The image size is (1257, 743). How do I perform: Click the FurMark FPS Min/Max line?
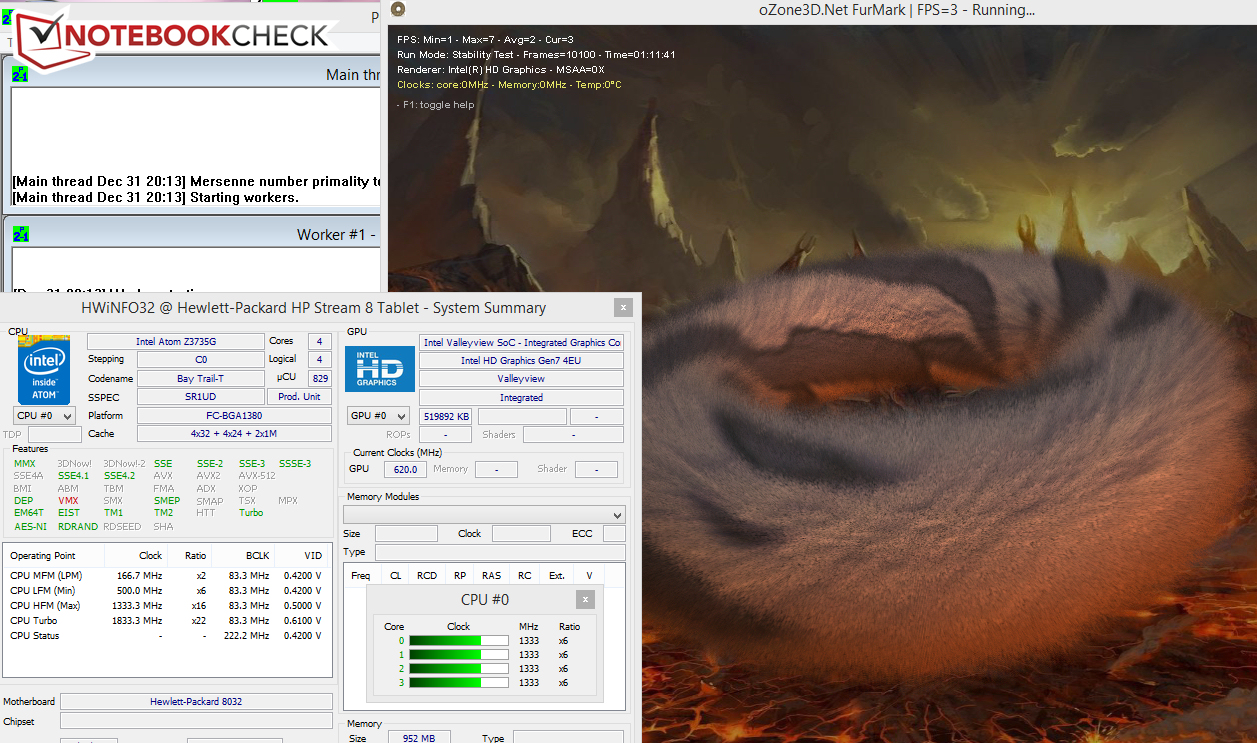(x=485, y=39)
